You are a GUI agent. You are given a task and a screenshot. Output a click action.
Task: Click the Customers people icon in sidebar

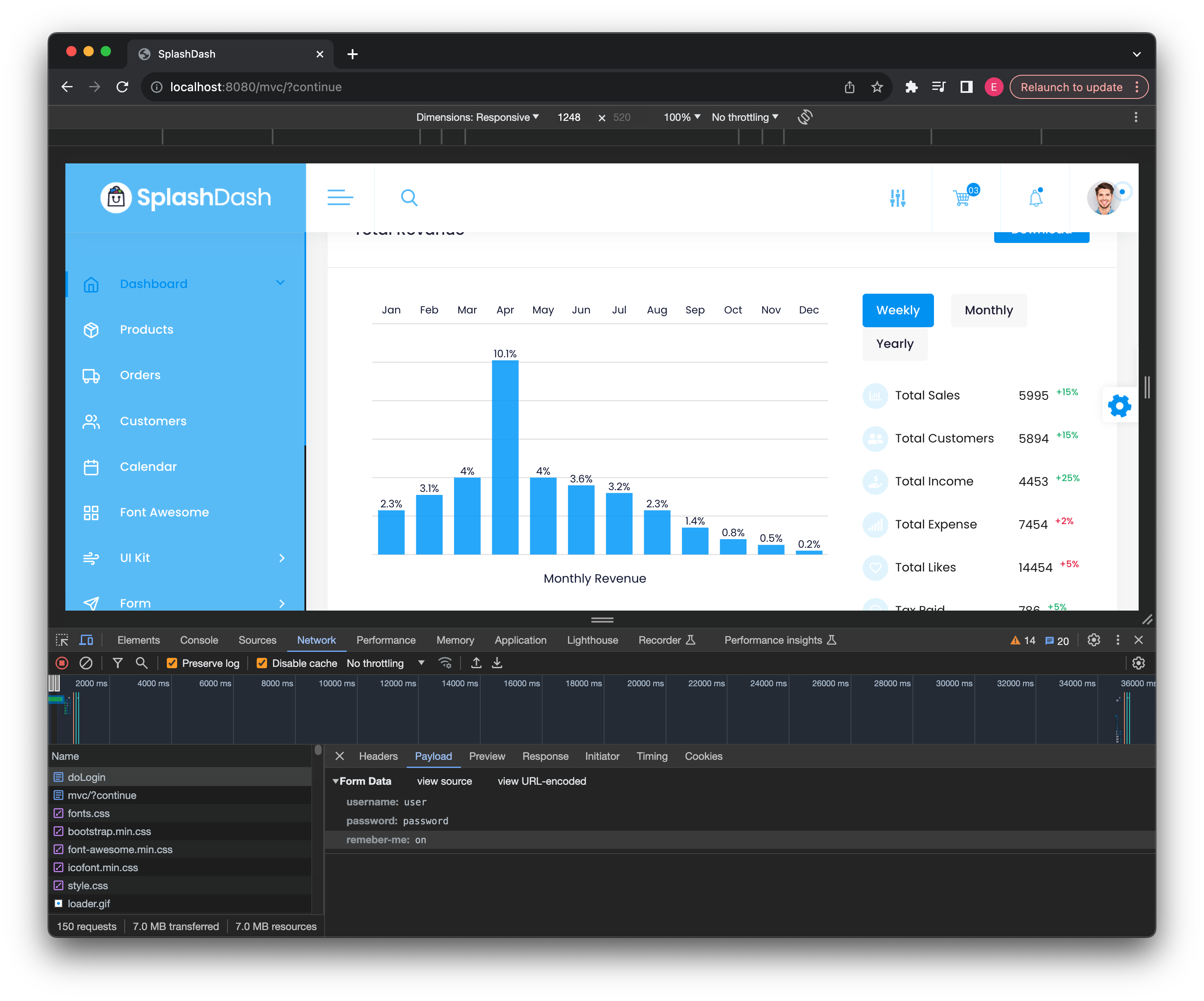91,421
